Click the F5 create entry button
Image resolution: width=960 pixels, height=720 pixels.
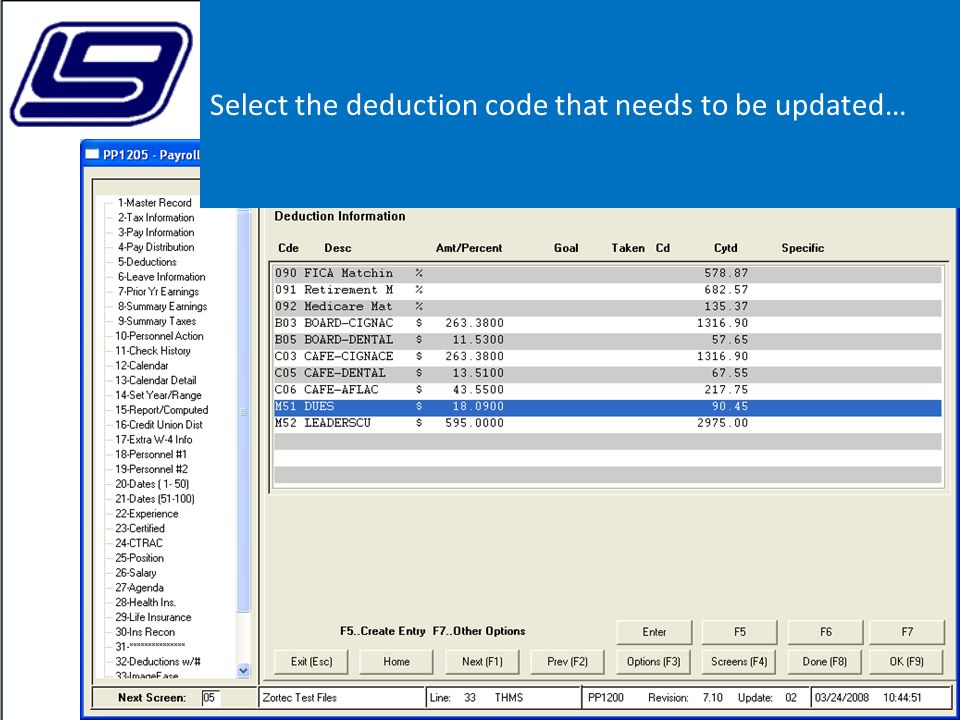click(740, 632)
